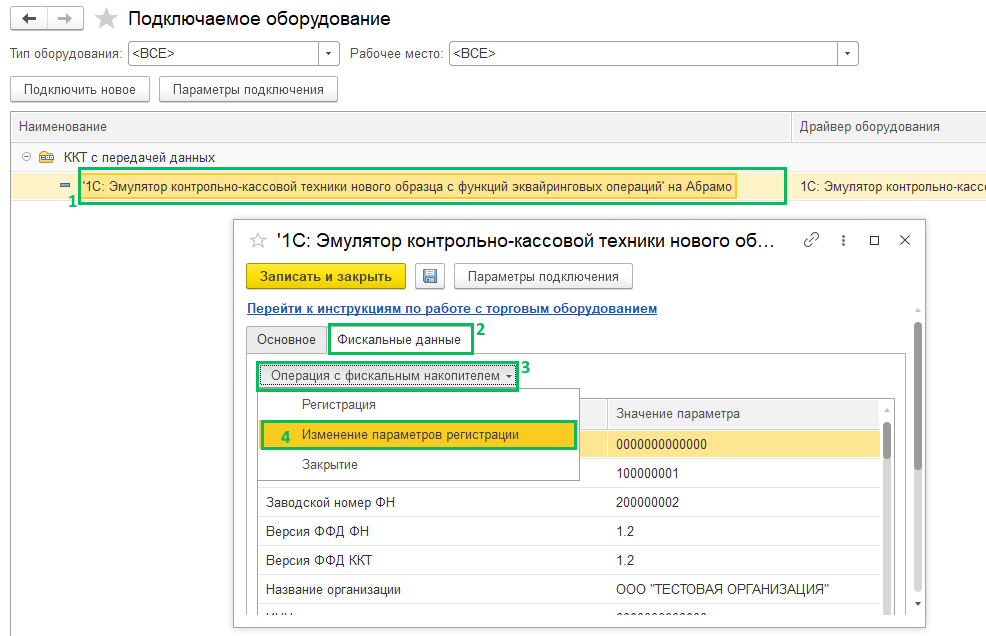
Task: Click the Подключить новое button
Action: [x=79, y=89]
